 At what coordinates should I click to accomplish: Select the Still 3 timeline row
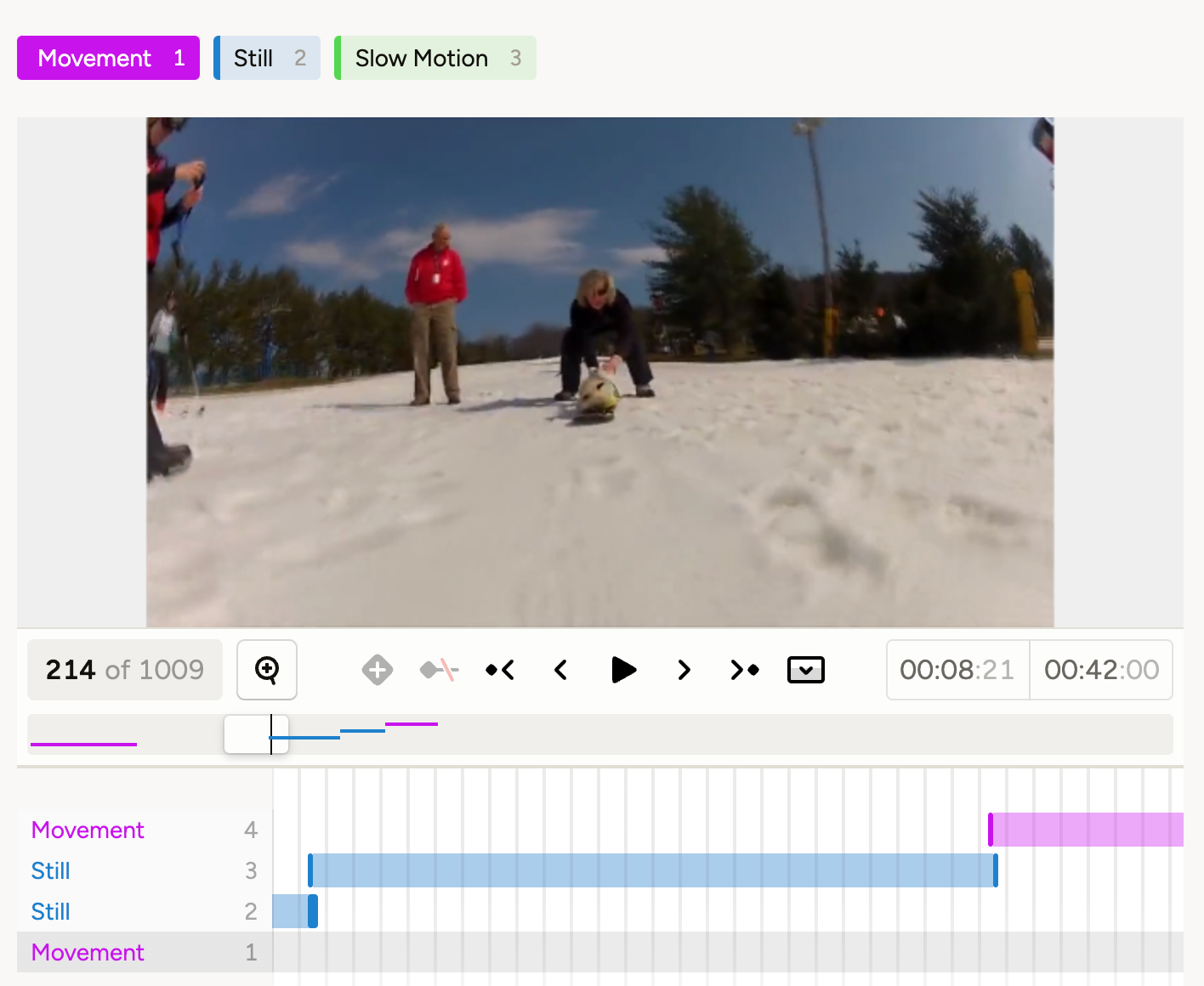(x=144, y=870)
